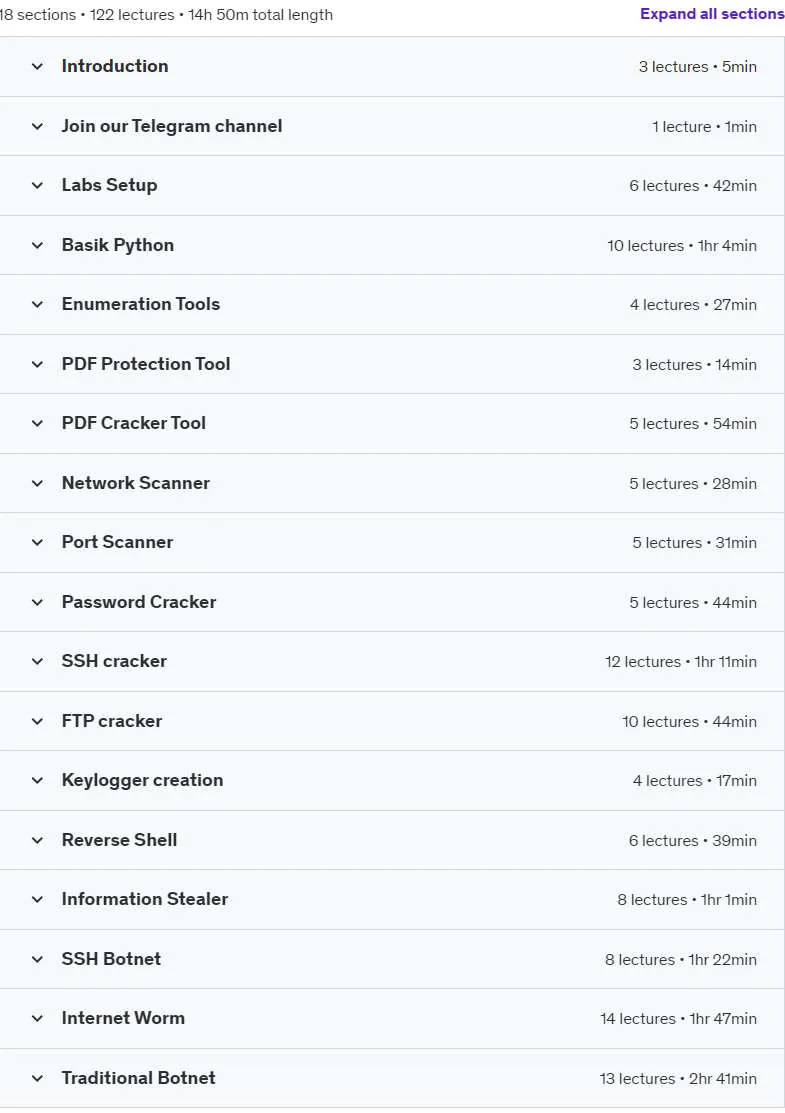The height and width of the screenshot is (1113, 785).
Task: Click the chevron next to Port Scanner
Action: (x=38, y=542)
